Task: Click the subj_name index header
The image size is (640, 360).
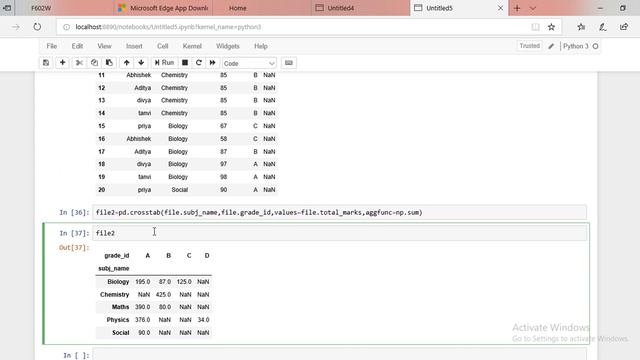Action: [x=113, y=269]
